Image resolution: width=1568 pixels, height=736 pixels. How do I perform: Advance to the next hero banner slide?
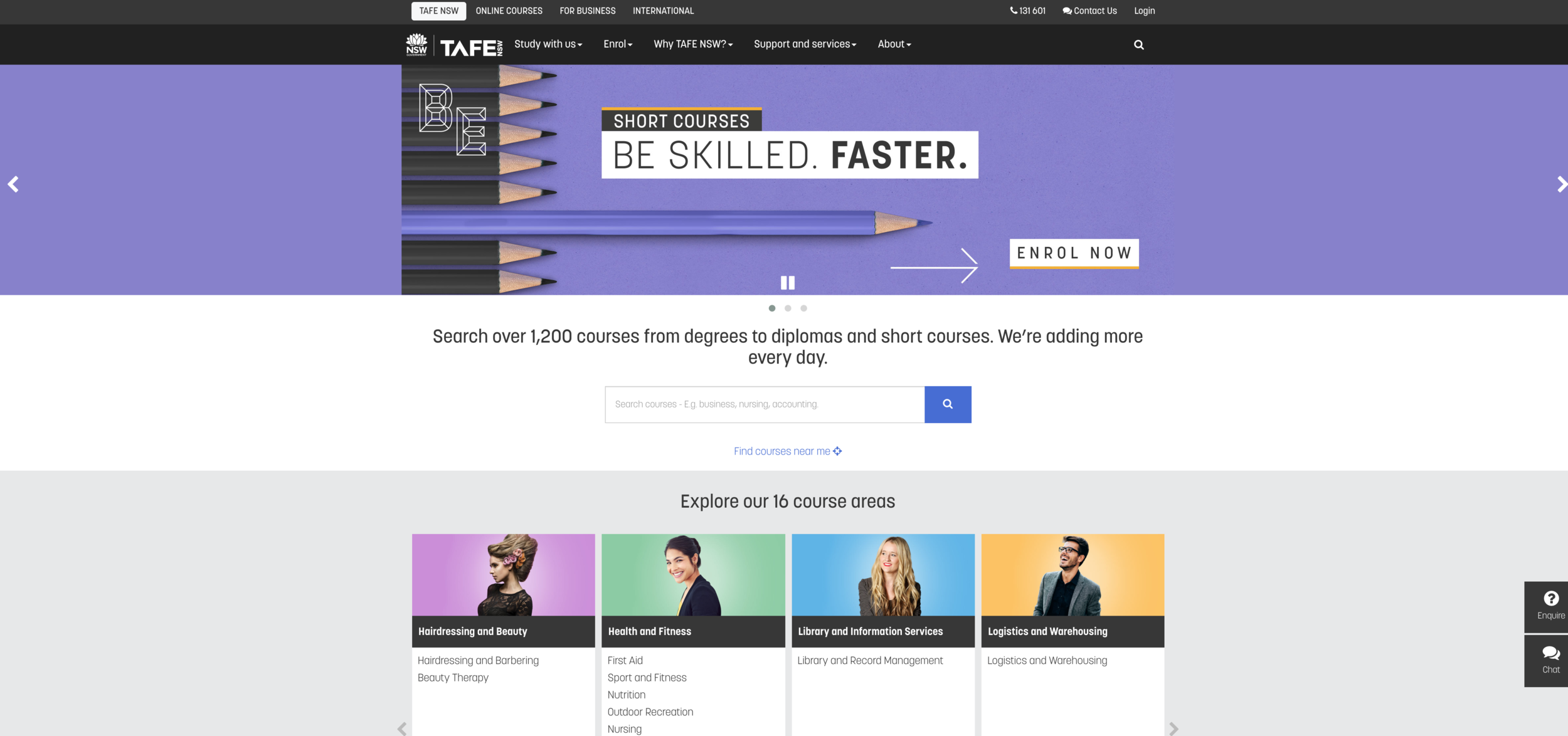point(1560,184)
